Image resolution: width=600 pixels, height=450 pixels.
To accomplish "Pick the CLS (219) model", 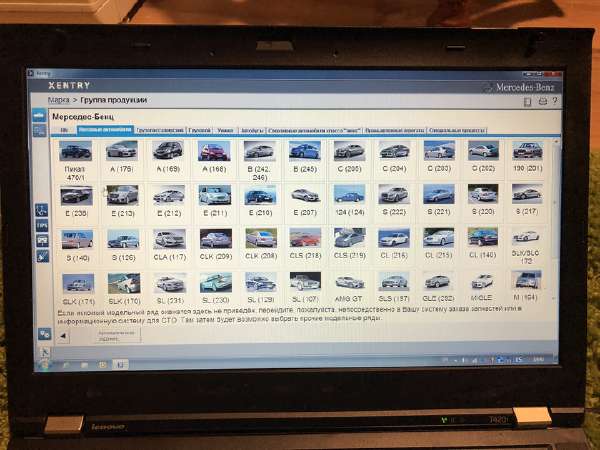I will [x=349, y=244].
